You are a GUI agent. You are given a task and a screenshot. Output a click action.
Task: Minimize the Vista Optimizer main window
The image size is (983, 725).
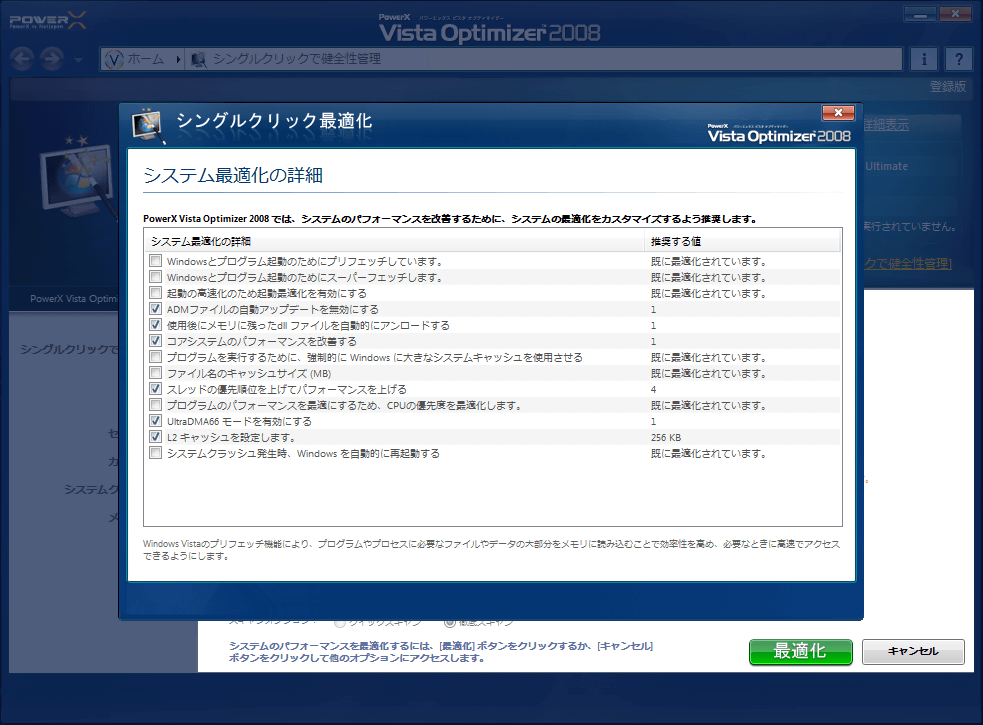coord(920,14)
